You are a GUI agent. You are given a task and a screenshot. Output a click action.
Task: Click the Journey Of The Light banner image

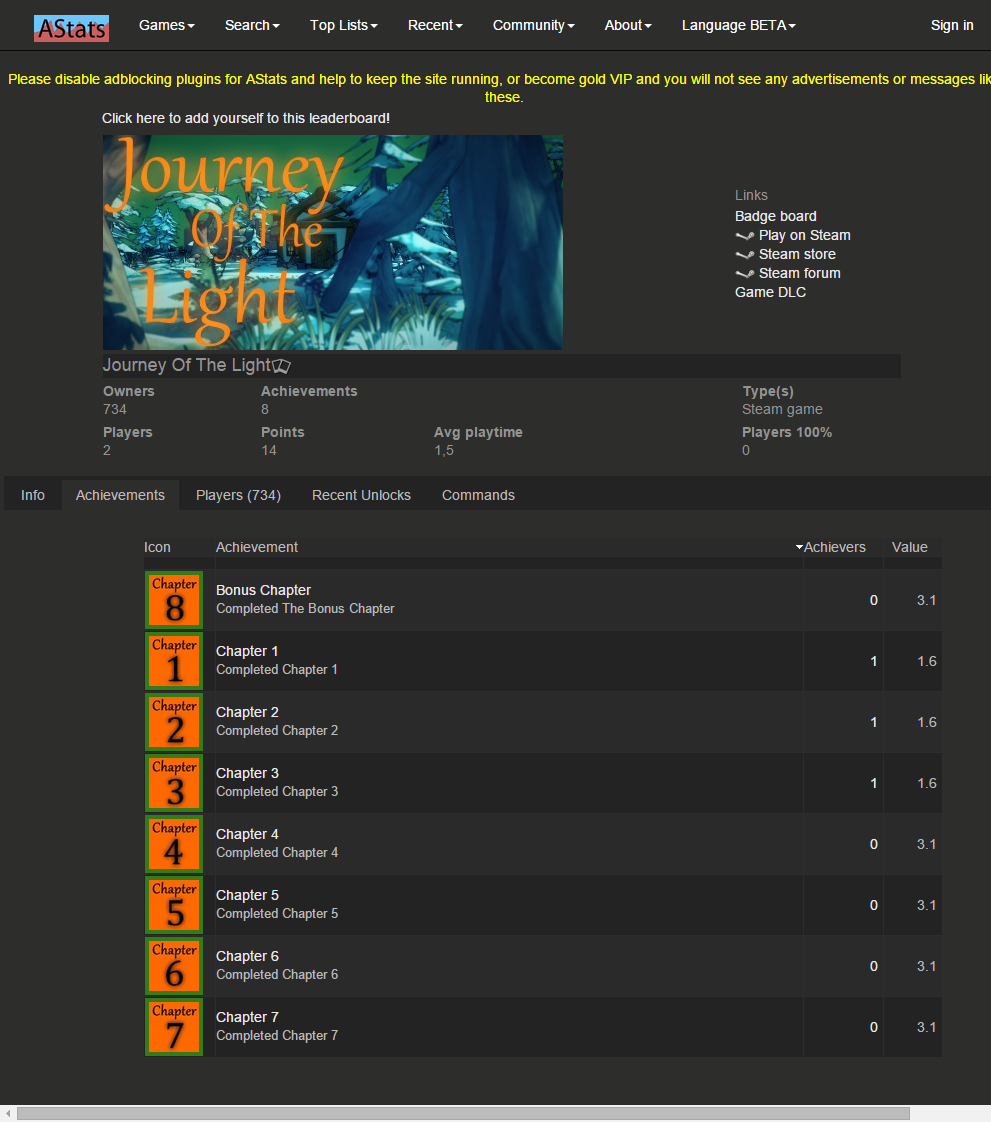332,242
